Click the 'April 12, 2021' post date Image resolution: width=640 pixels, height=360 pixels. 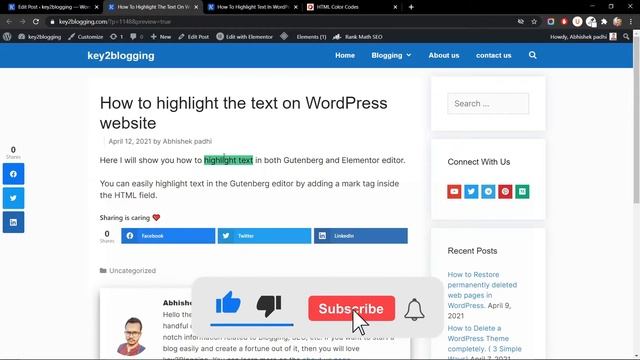pos(130,141)
